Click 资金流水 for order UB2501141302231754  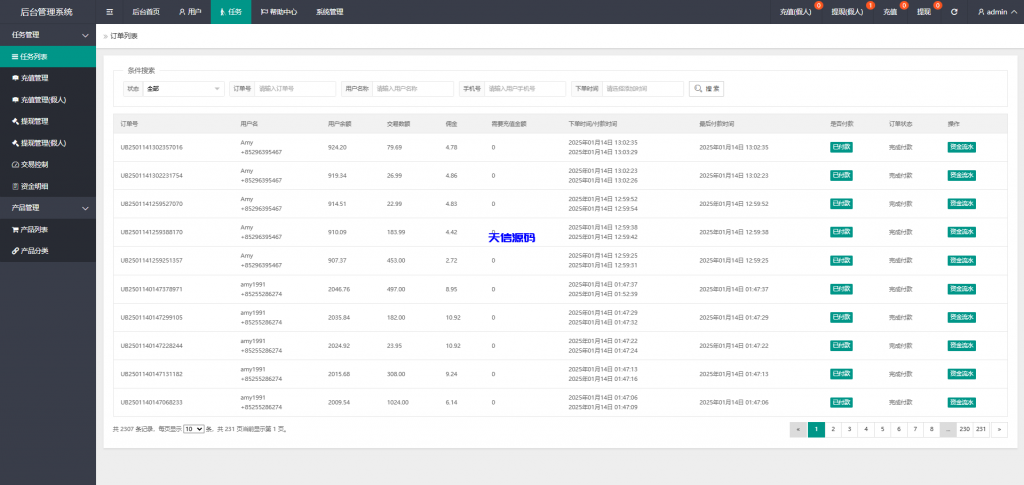click(961, 176)
